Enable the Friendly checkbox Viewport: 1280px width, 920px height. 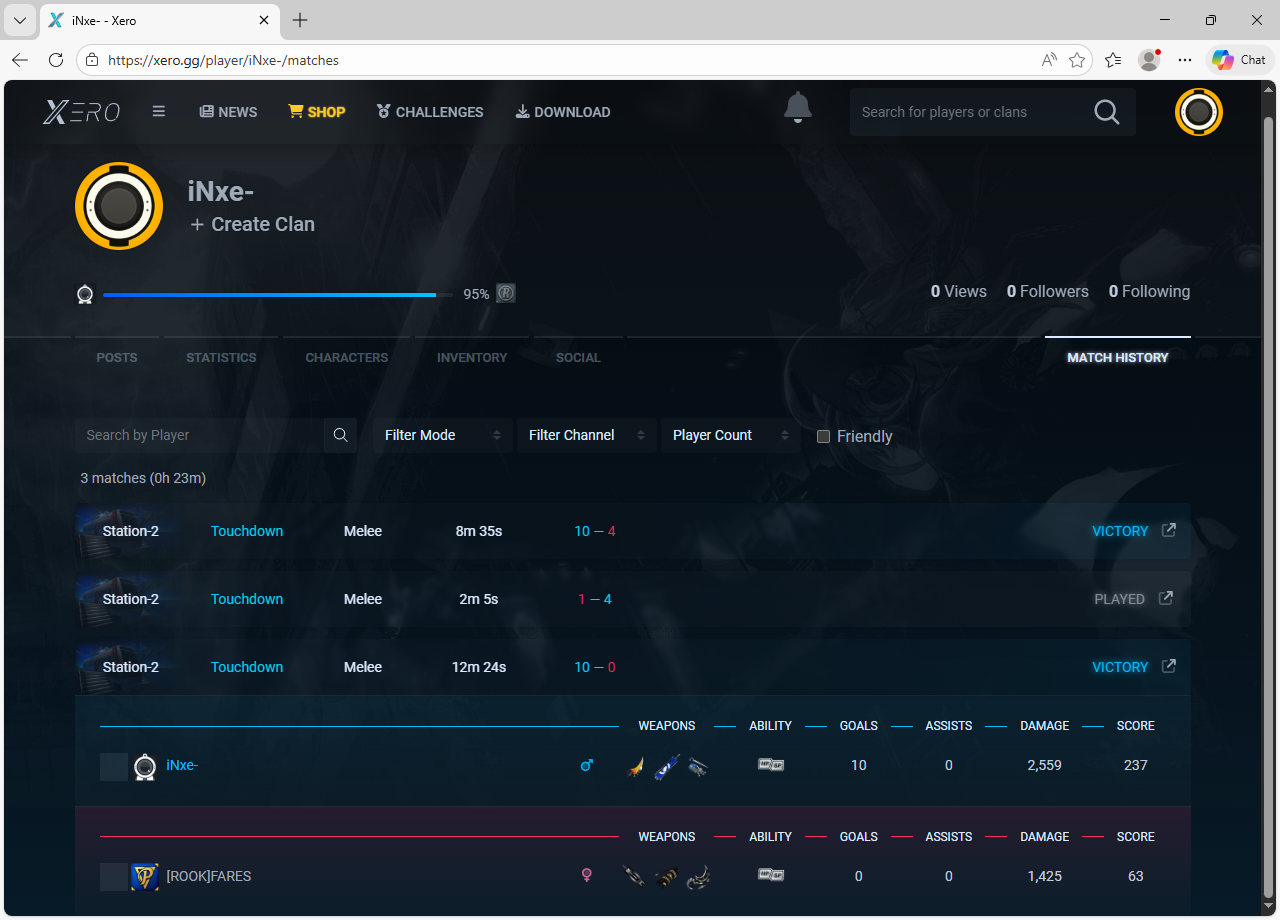824,436
